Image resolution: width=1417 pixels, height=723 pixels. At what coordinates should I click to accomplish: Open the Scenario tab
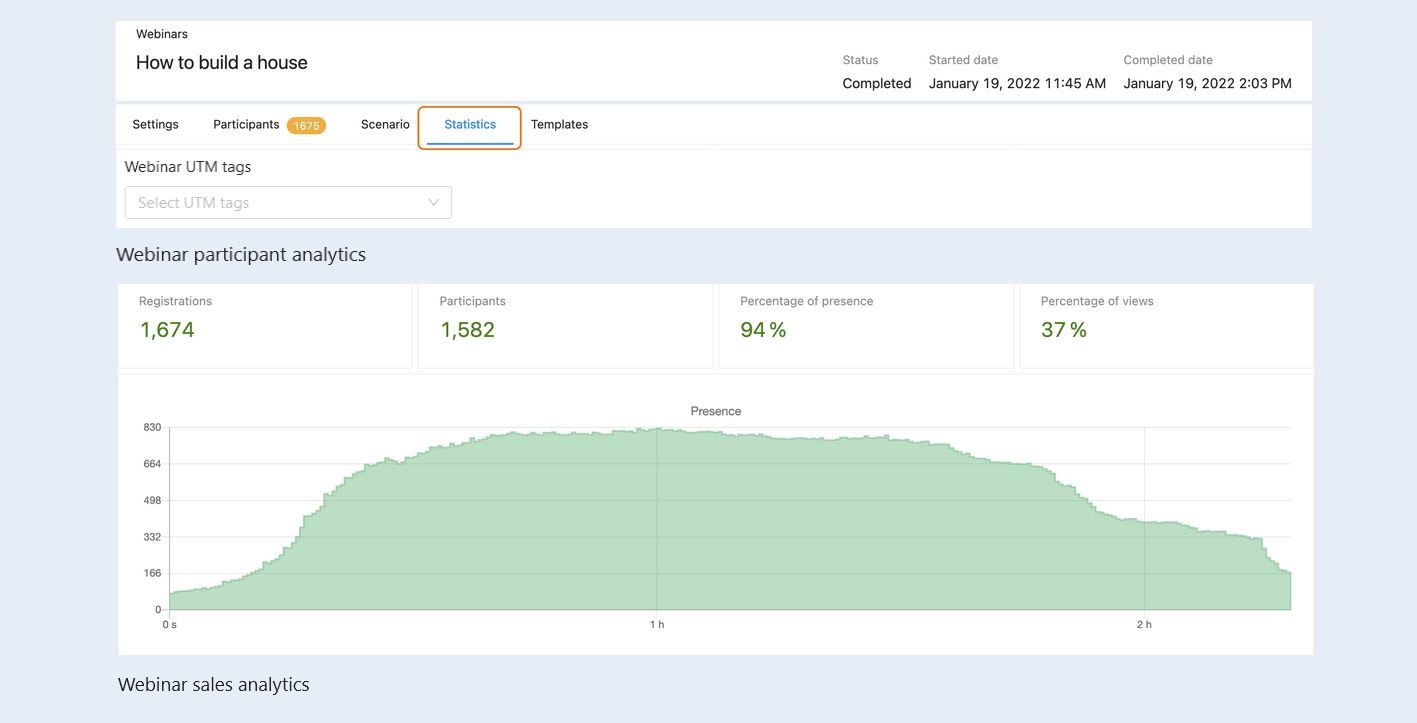[385, 124]
